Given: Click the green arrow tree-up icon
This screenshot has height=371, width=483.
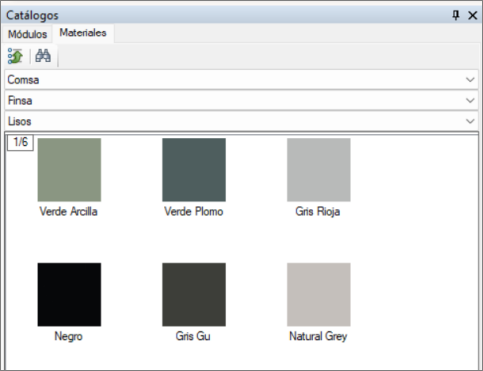Looking at the screenshot, I should point(15,56).
